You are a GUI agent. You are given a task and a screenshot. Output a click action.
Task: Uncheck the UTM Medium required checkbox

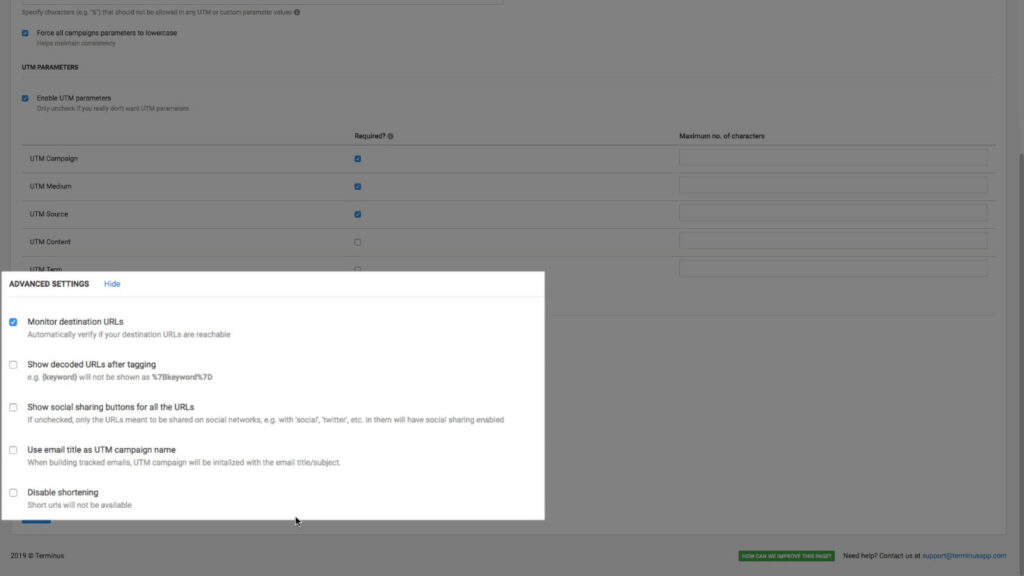tap(357, 186)
